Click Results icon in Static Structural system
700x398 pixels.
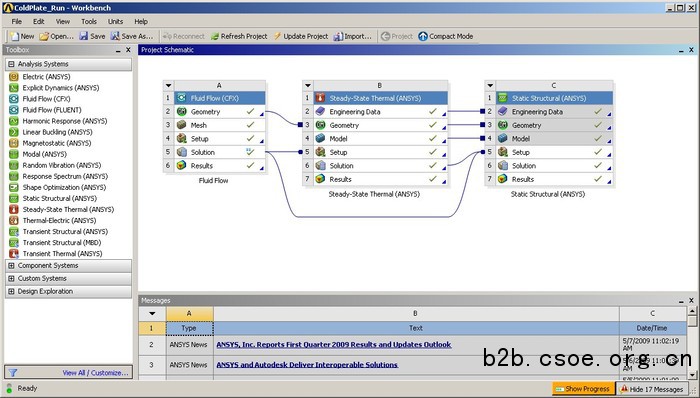pos(503,179)
